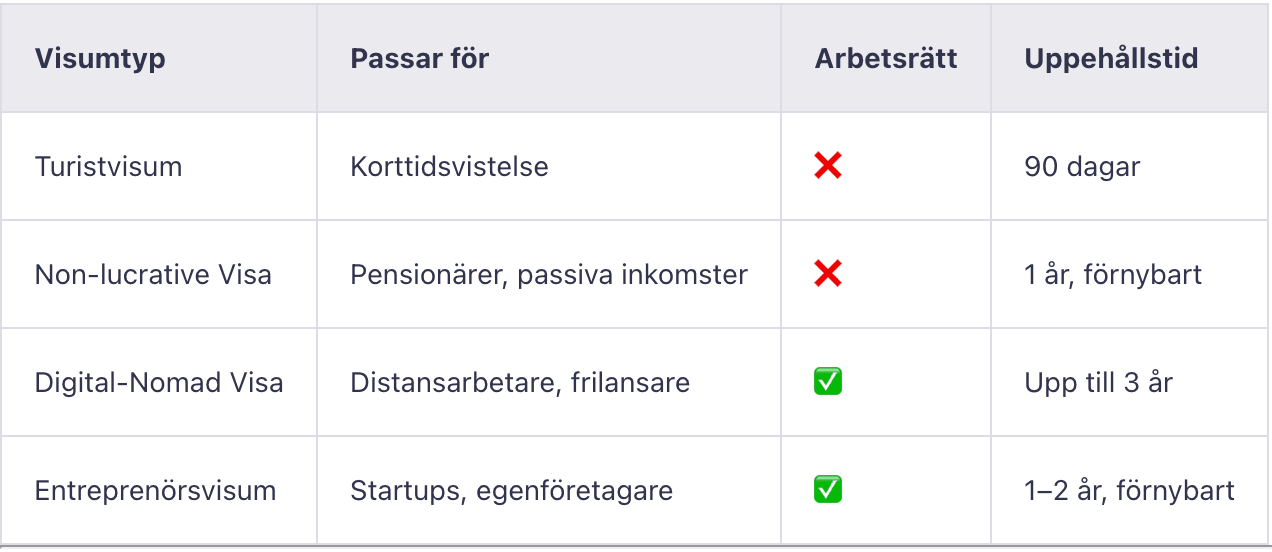Click the green checkmark for Entreprenörsvisum
This screenshot has width=1272, height=552.
(827, 490)
